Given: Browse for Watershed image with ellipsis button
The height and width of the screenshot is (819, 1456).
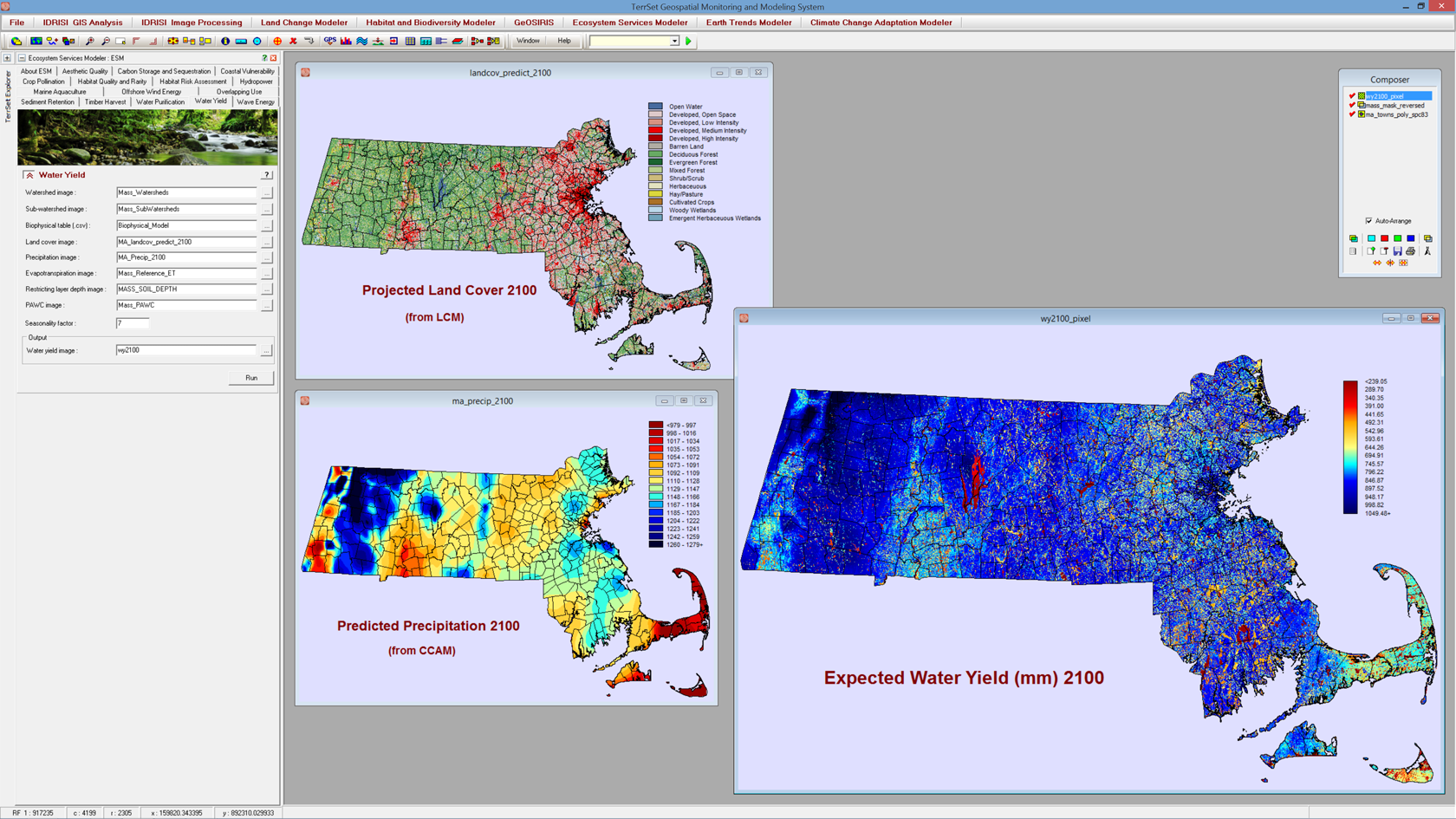Looking at the screenshot, I should pyautogui.click(x=267, y=192).
